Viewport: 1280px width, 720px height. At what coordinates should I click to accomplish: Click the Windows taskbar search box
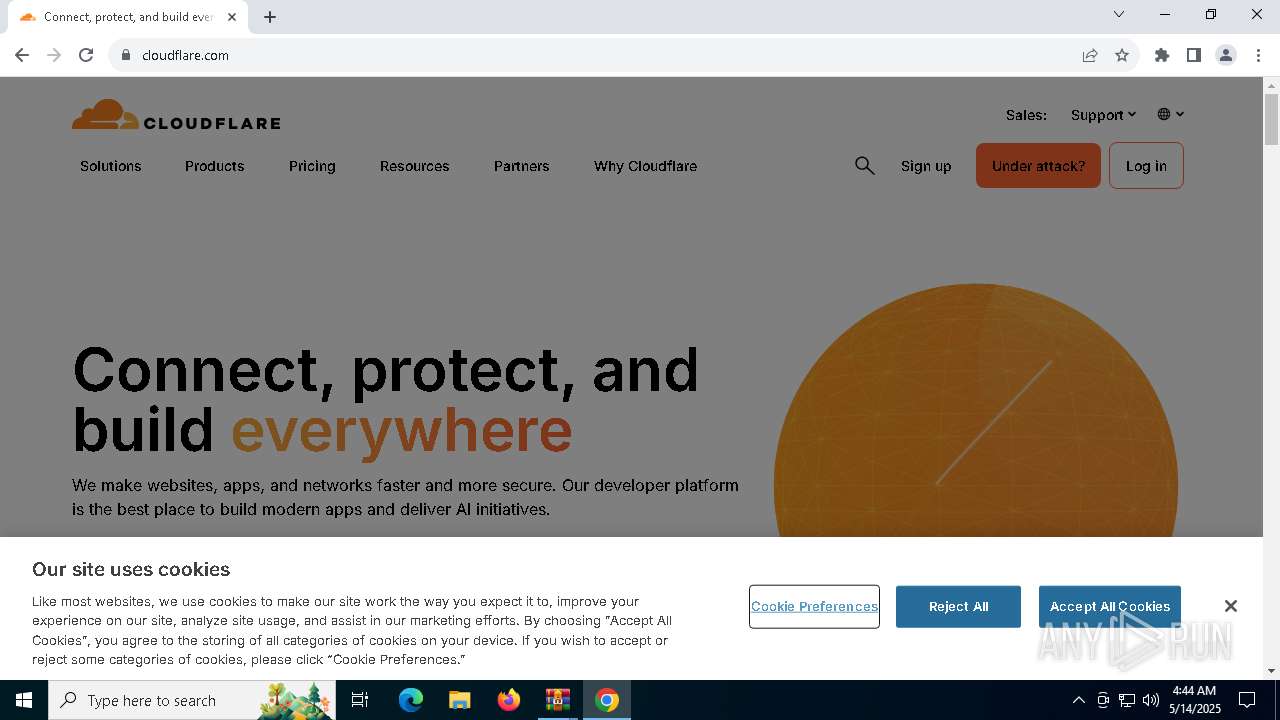pyautogui.click(x=192, y=700)
